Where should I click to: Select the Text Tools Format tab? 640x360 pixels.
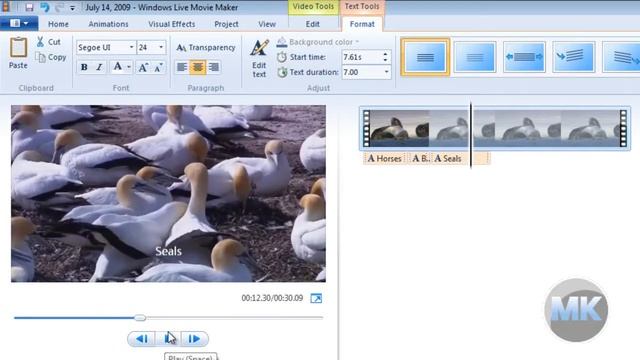click(362, 24)
